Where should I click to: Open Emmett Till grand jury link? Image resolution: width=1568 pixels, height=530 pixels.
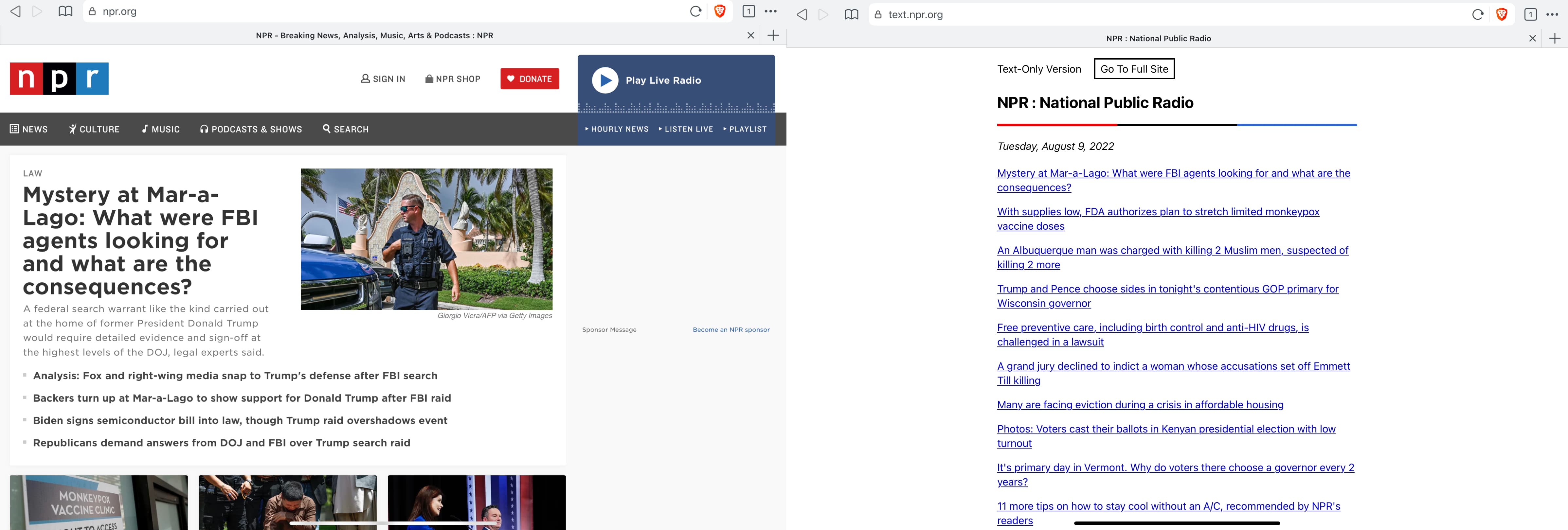coord(1174,374)
